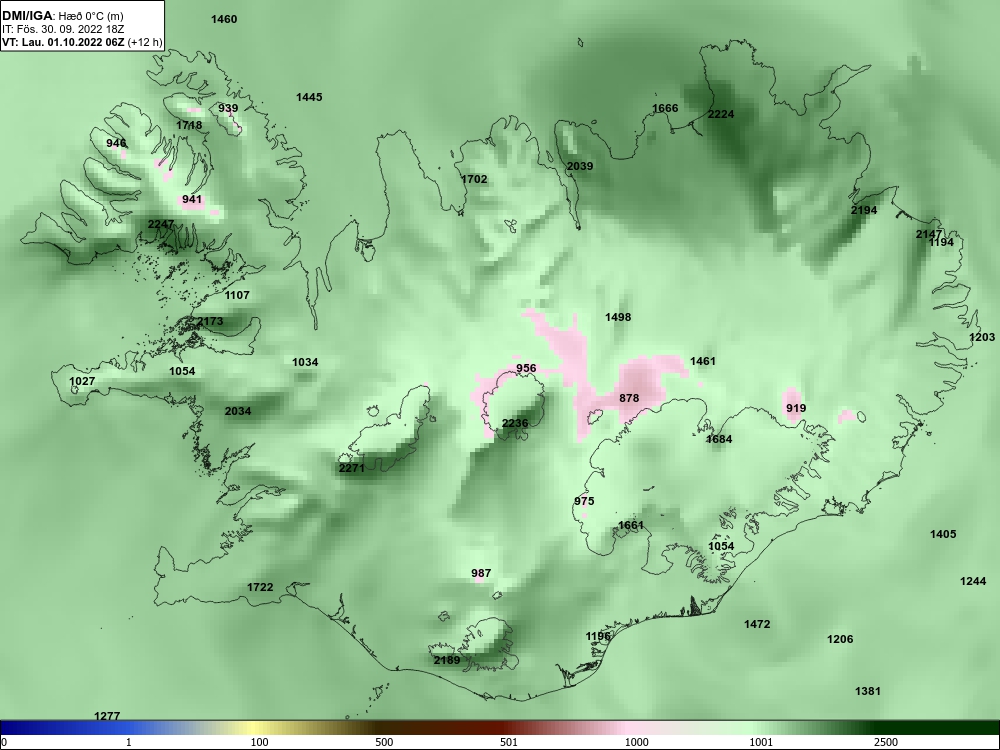Click the value 1405 on the map
Viewport: 1000px width, 750px height.
(943, 534)
